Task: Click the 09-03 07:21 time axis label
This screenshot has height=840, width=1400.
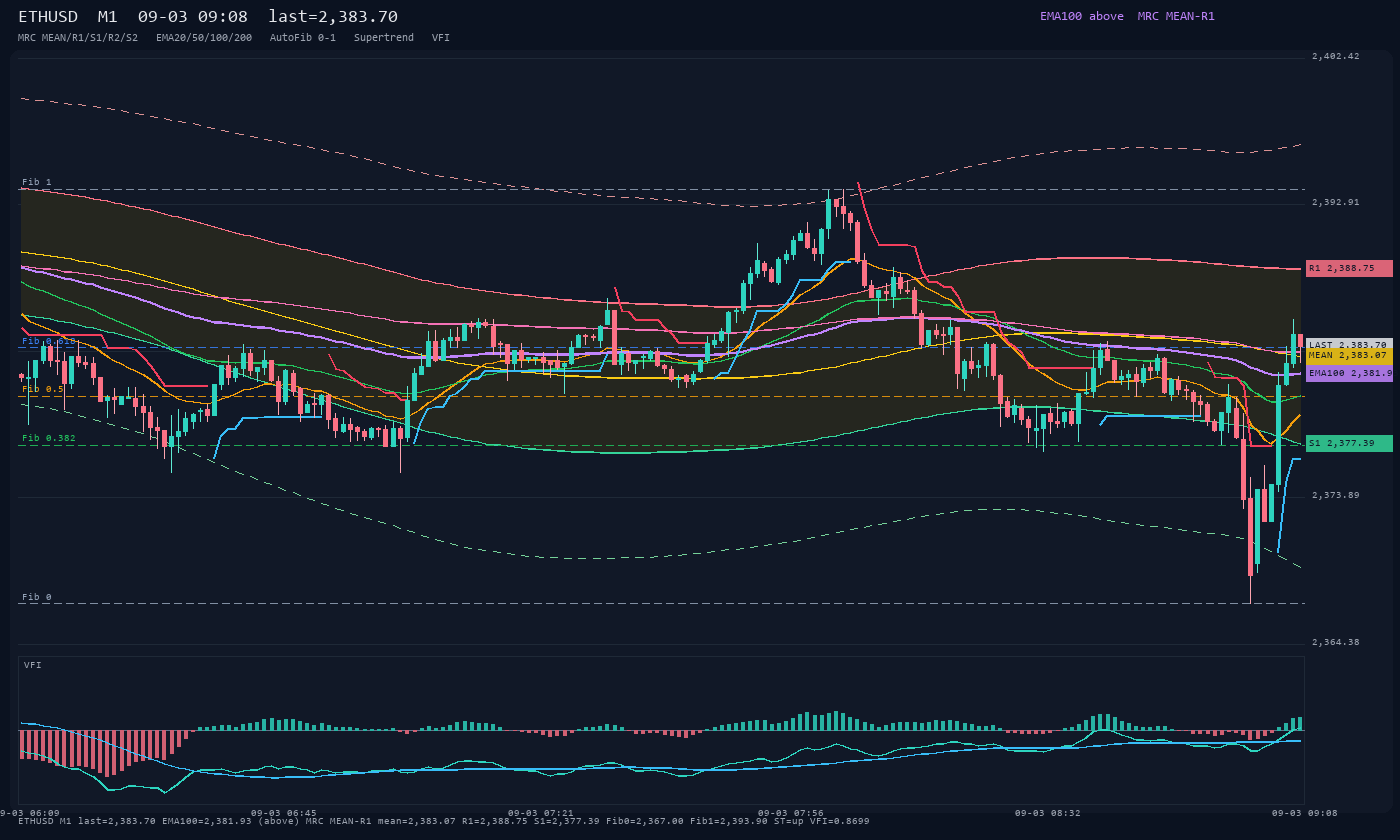Action: point(540,813)
